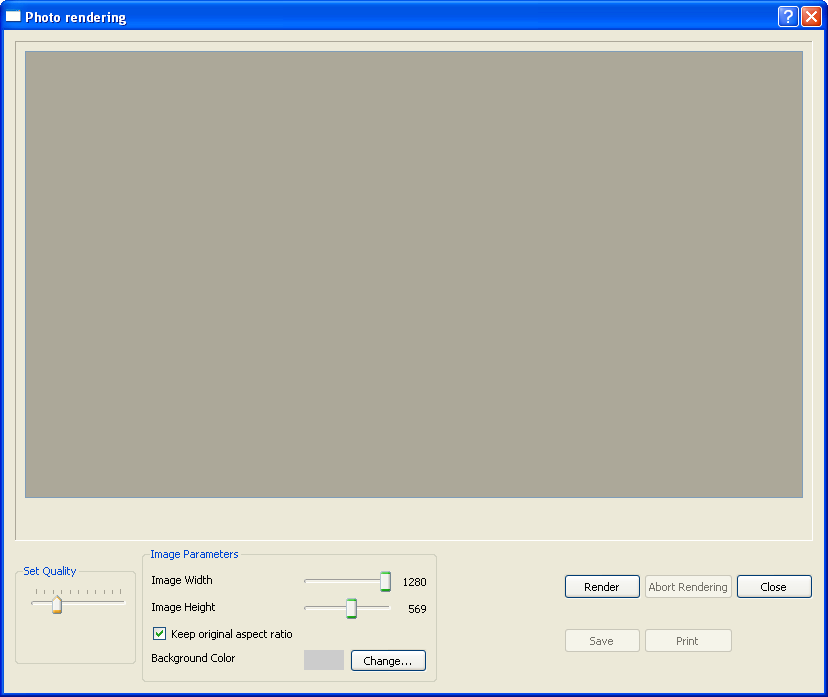Click the Set Quality group label
Viewport: 828px width, 697px height.
50,571
